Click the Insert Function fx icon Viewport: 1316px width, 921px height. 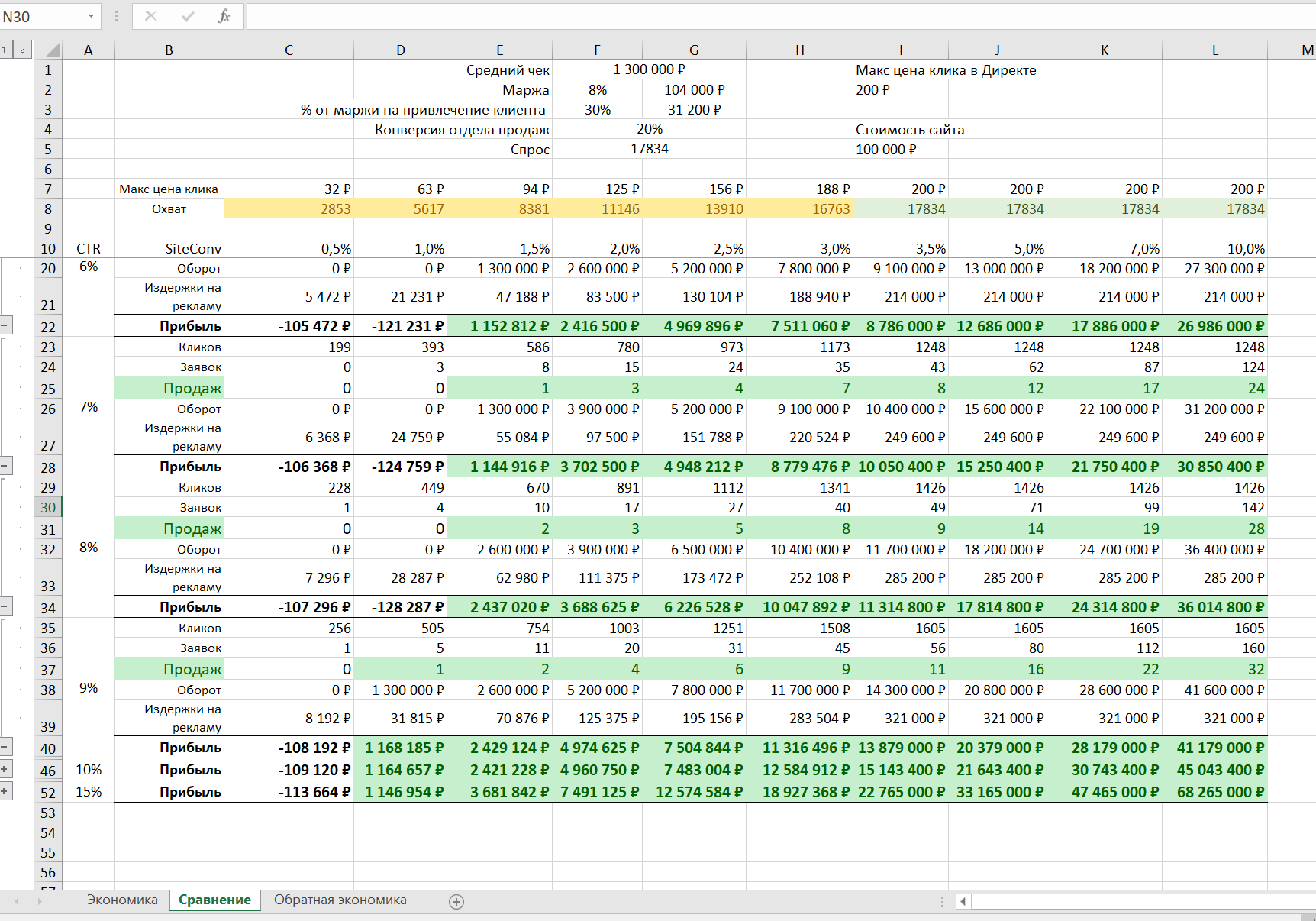click(x=224, y=16)
